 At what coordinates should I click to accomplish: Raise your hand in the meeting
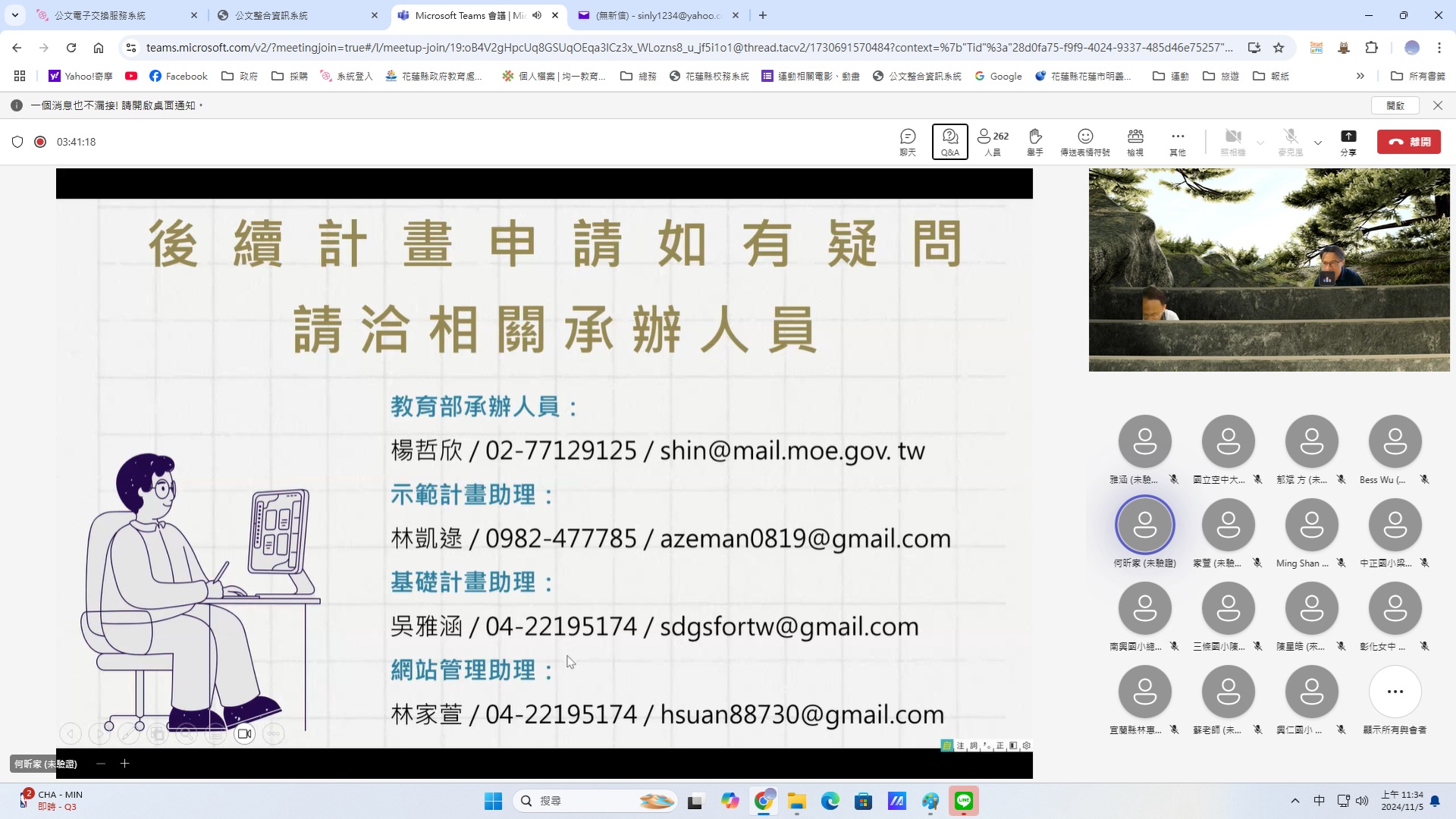[x=1034, y=141]
